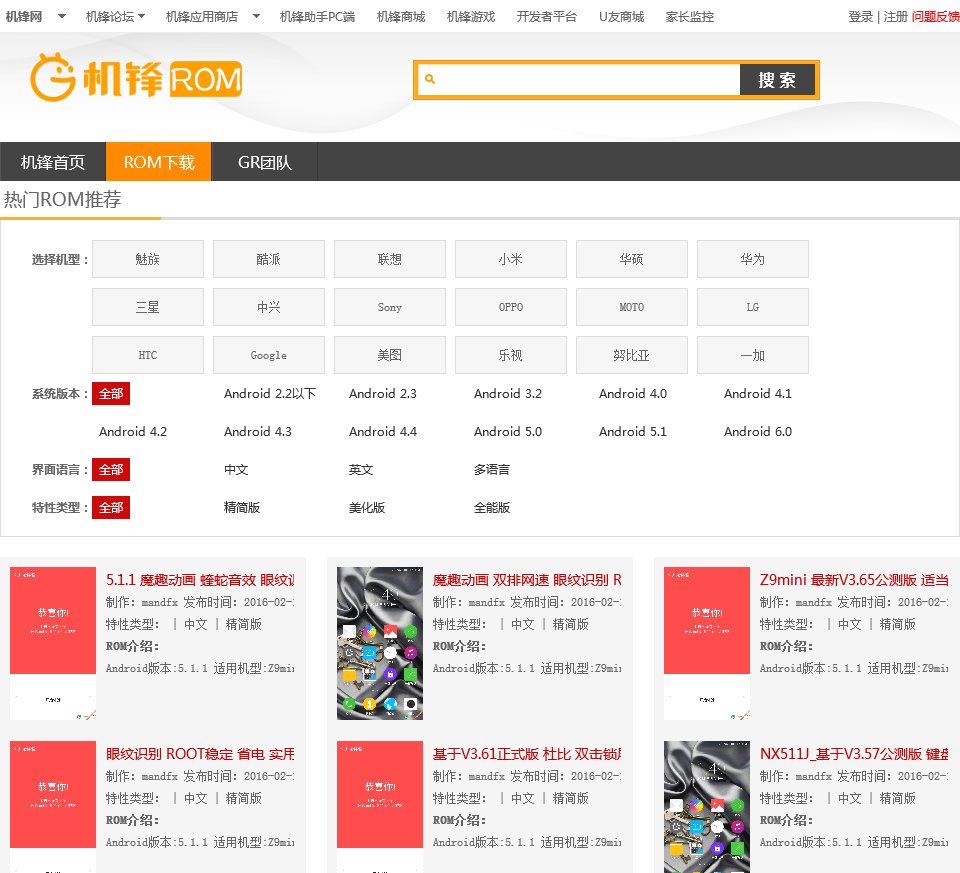Filter by Android 4.0

(x=632, y=394)
